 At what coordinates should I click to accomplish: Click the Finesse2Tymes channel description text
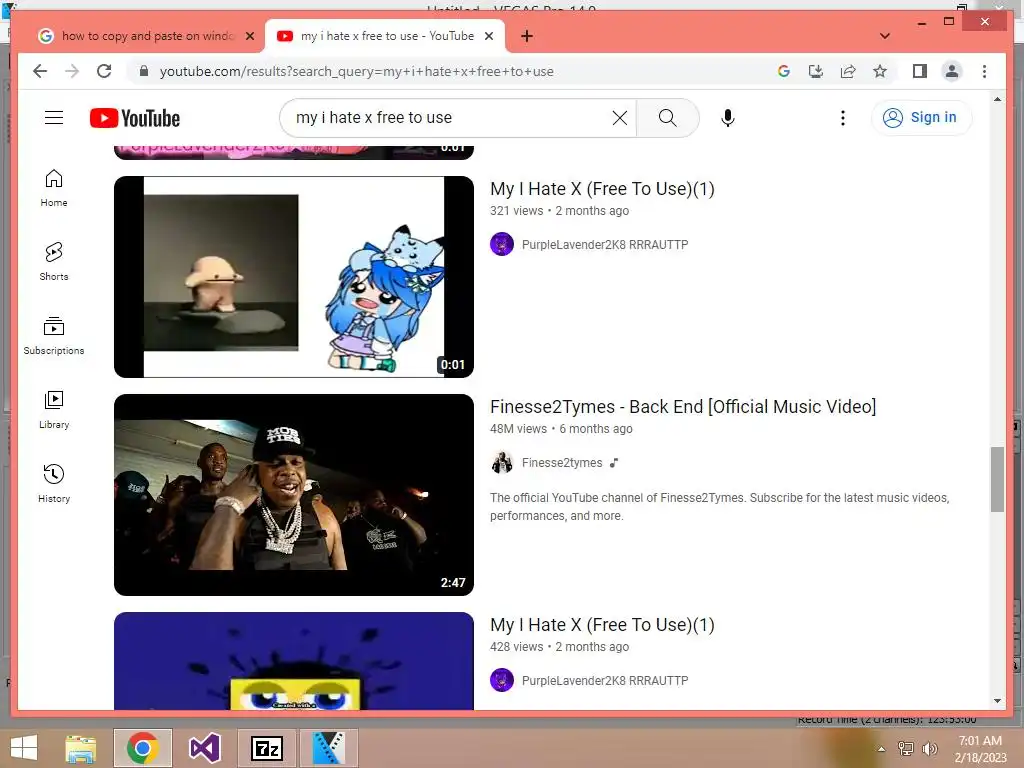719,507
